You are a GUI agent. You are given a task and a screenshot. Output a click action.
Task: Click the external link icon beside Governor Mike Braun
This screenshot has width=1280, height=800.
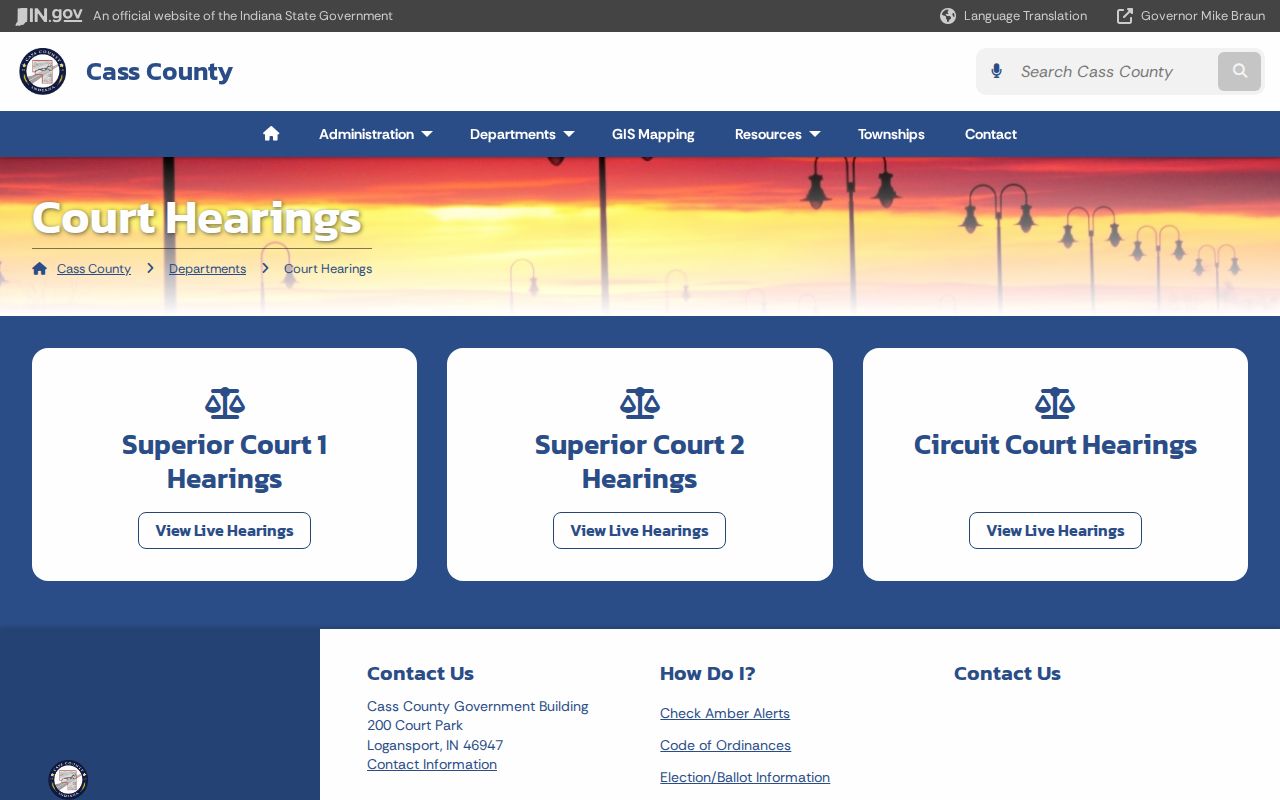coord(1125,16)
